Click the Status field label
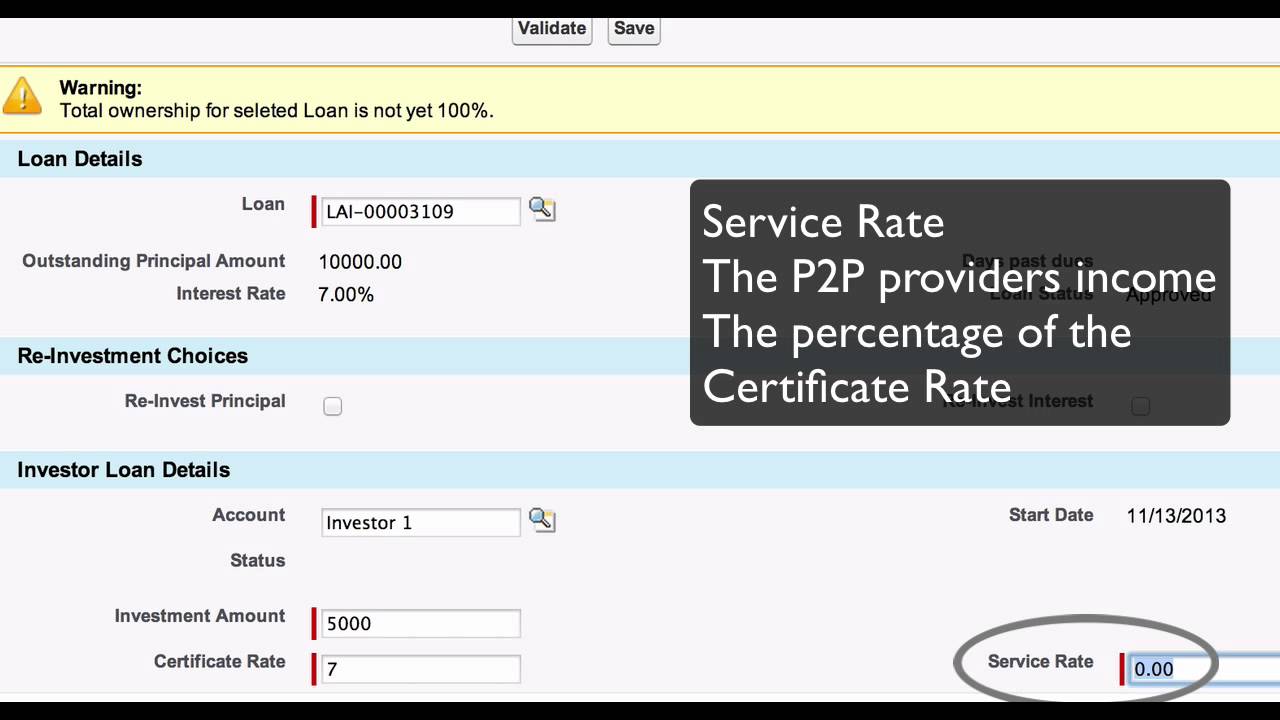Screen dimensions: 1280x720 click(x=258, y=560)
